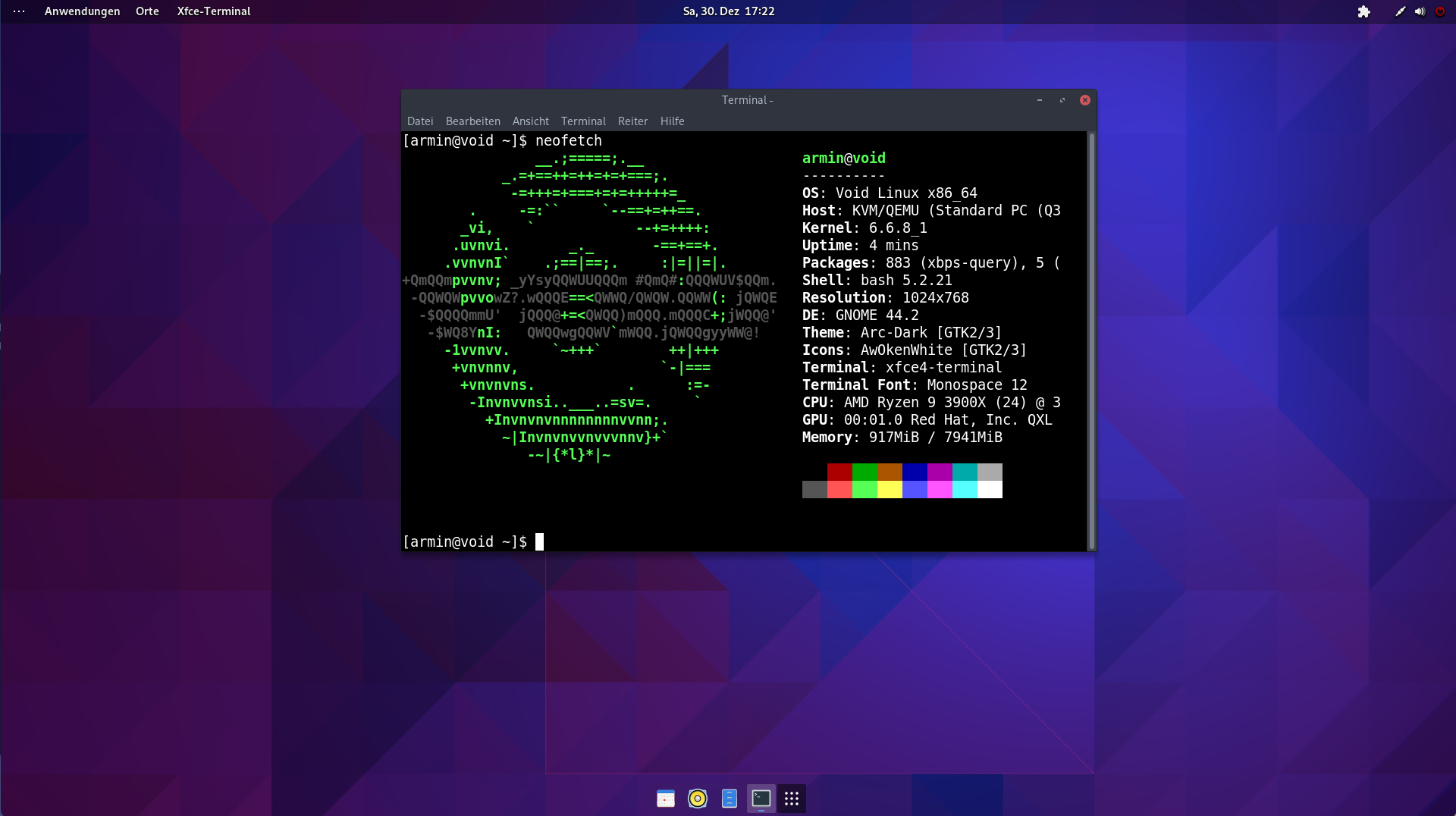Viewport: 1456px width, 816px height.
Task: Open the Xfce-Terminal app menu
Action: click(x=213, y=11)
